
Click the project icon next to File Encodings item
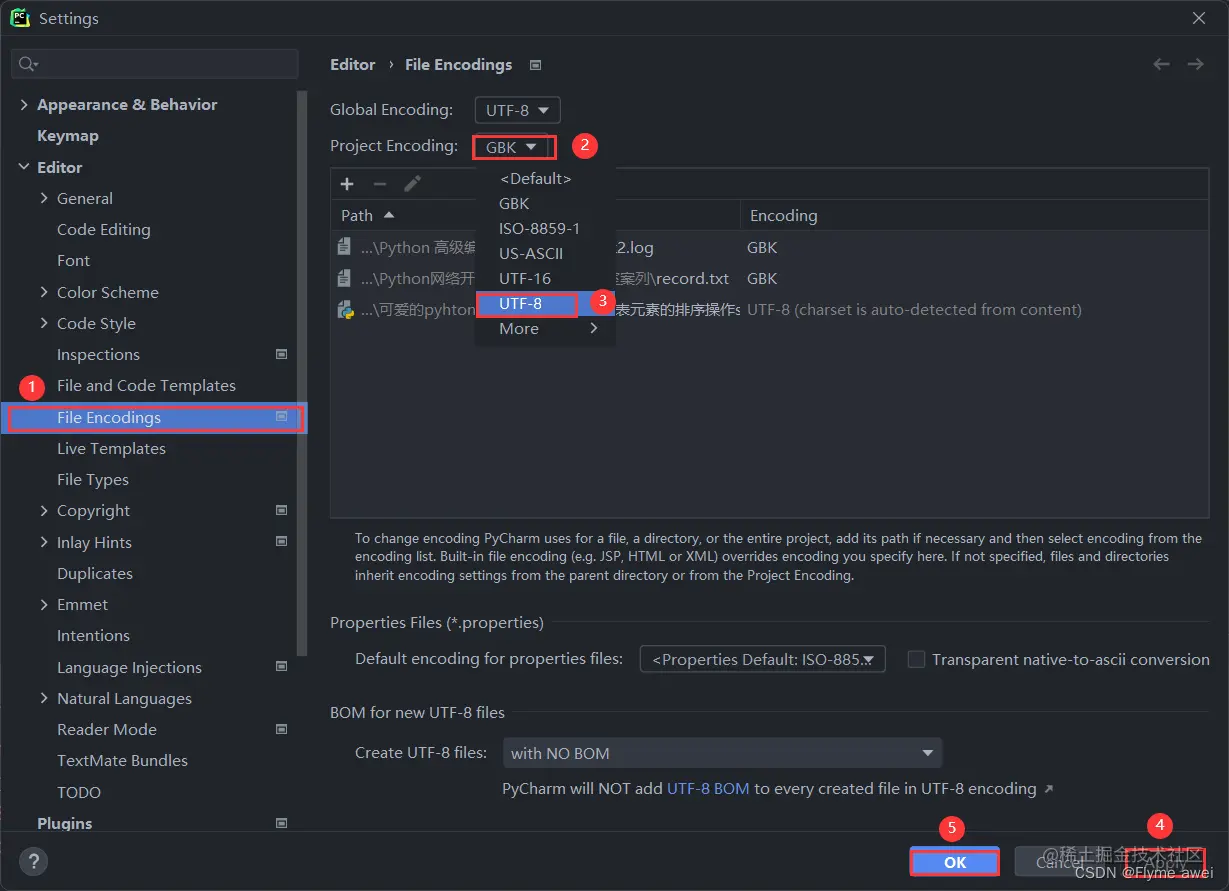pyautogui.click(x=281, y=417)
